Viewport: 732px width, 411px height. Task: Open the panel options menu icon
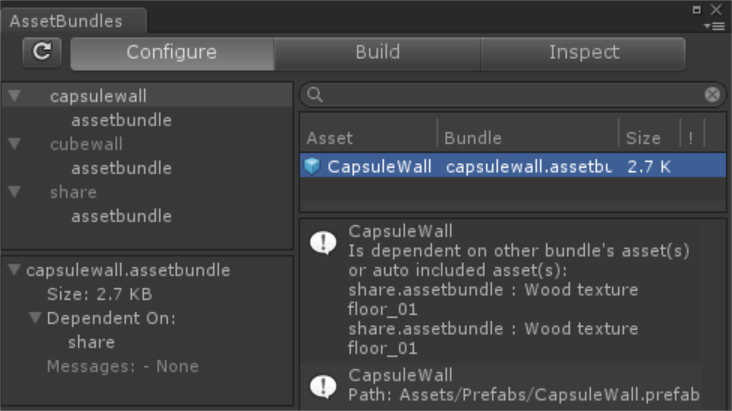click(x=716, y=25)
